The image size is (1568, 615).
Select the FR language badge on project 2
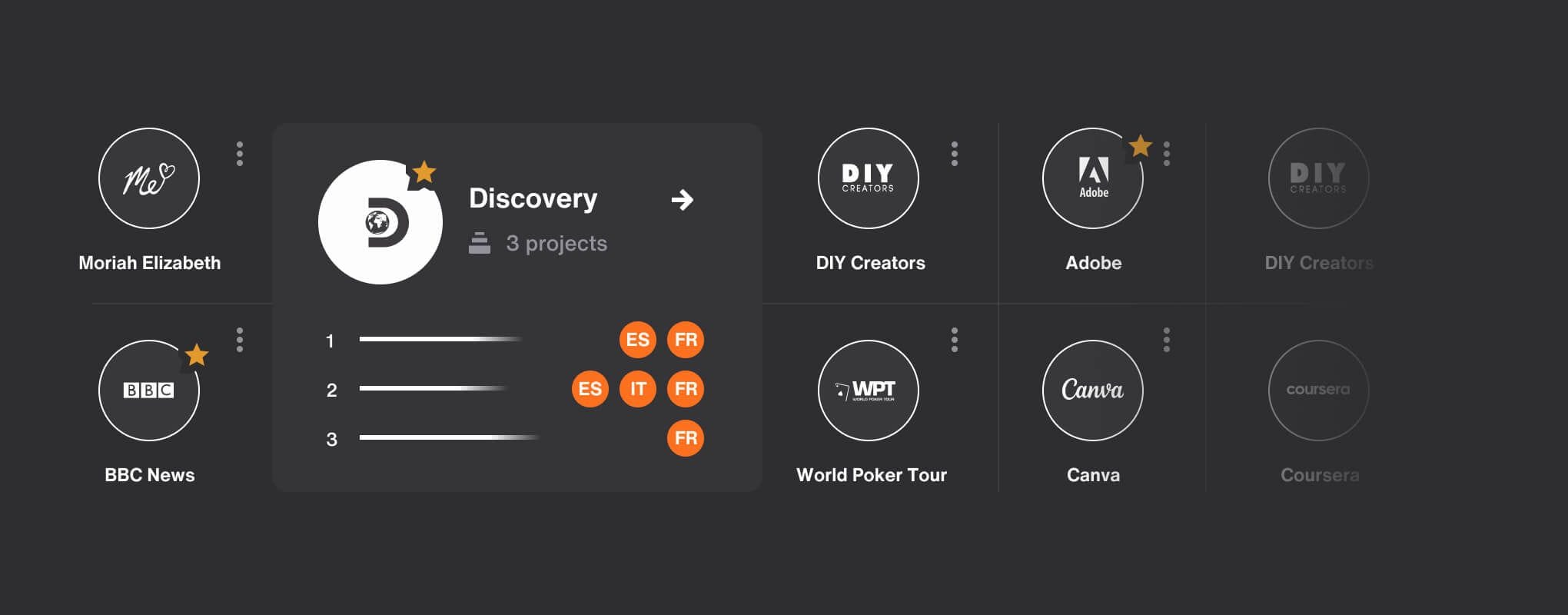686,389
